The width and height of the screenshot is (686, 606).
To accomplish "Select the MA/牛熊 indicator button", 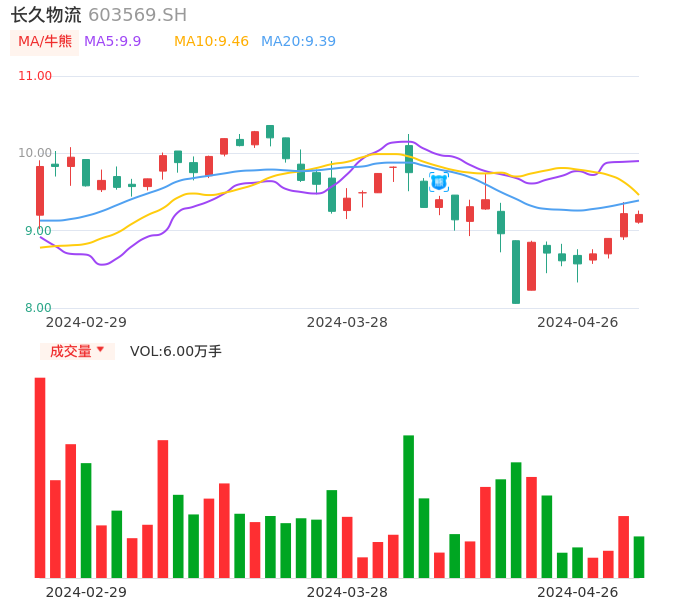I will (45, 42).
